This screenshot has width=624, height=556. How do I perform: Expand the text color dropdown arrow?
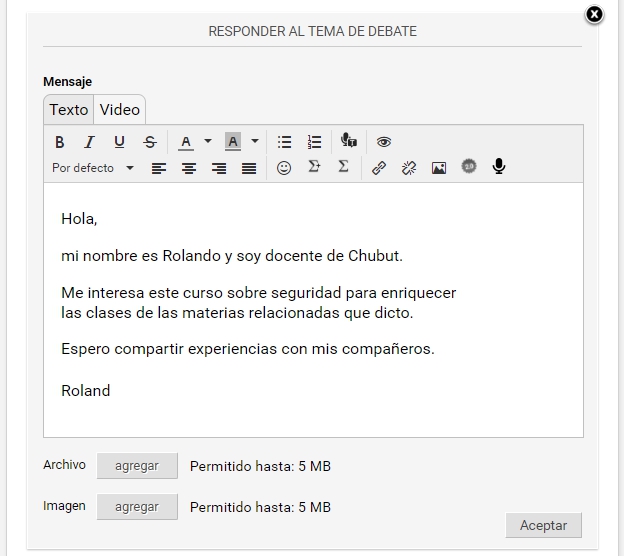(x=208, y=142)
